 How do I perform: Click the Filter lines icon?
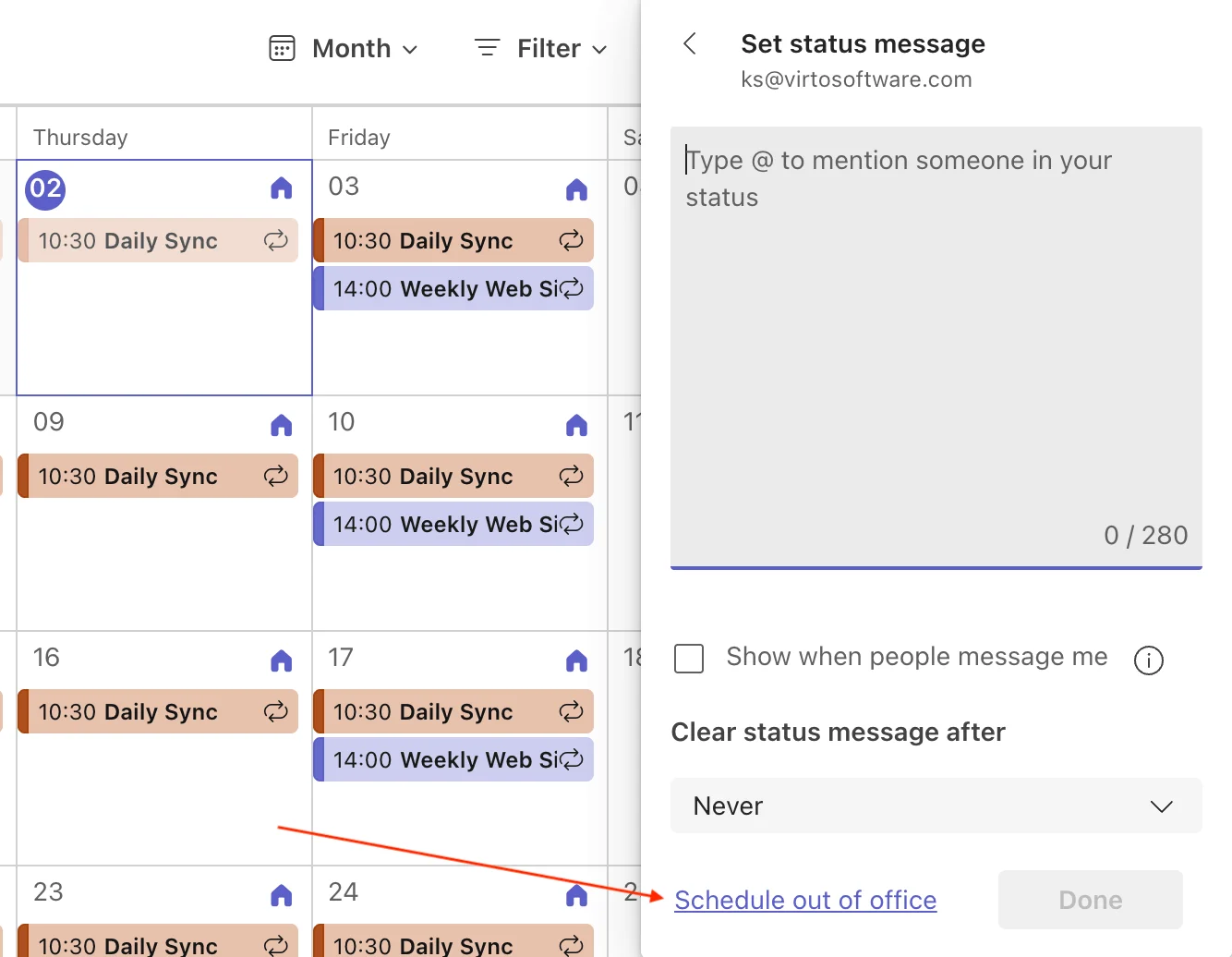click(487, 48)
